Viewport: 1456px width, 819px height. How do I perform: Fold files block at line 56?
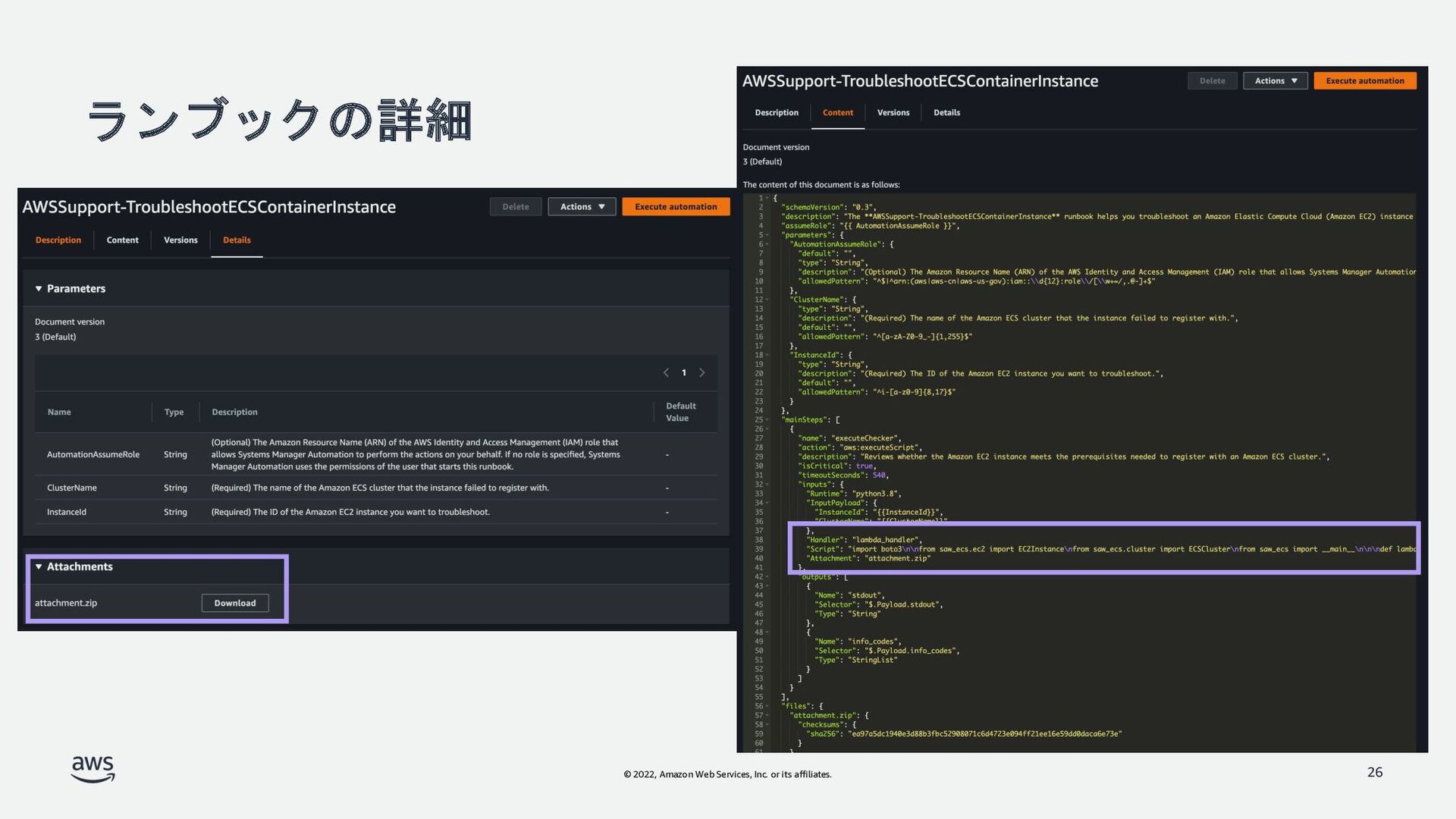click(x=767, y=706)
